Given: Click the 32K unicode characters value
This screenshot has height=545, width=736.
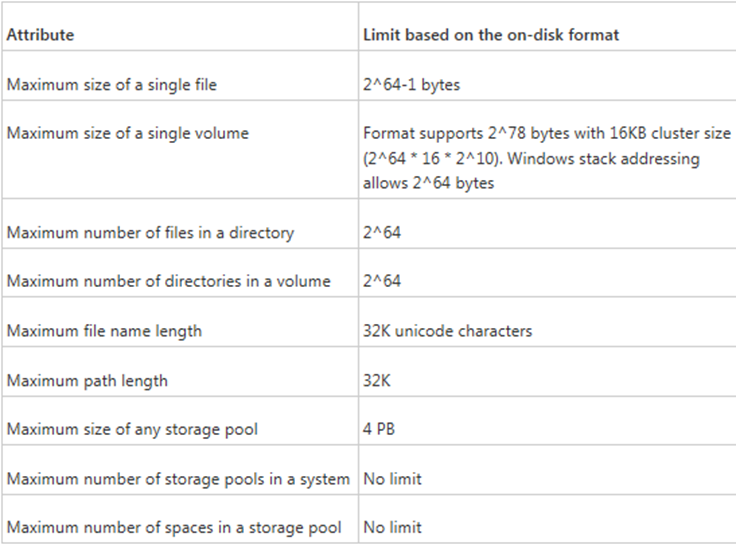Looking at the screenshot, I should click(447, 331).
